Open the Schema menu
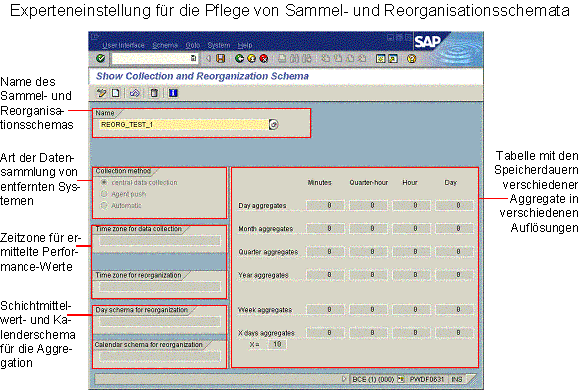Image resolution: width=580 pixels, height=390 pixels. [x=165, y=45]
